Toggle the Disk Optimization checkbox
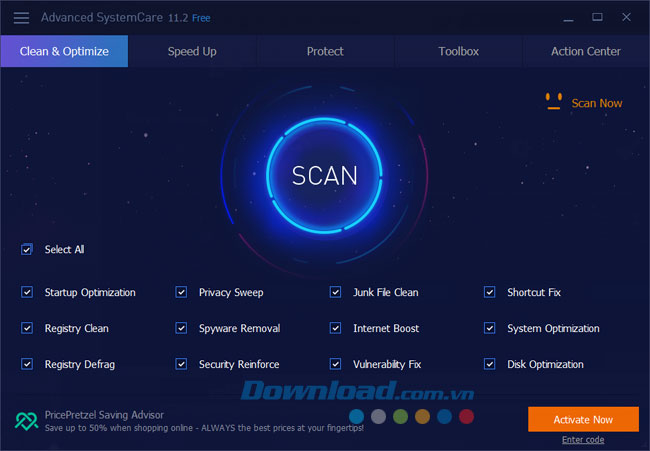This screenshot has height=451, width=650. (490, 364)
